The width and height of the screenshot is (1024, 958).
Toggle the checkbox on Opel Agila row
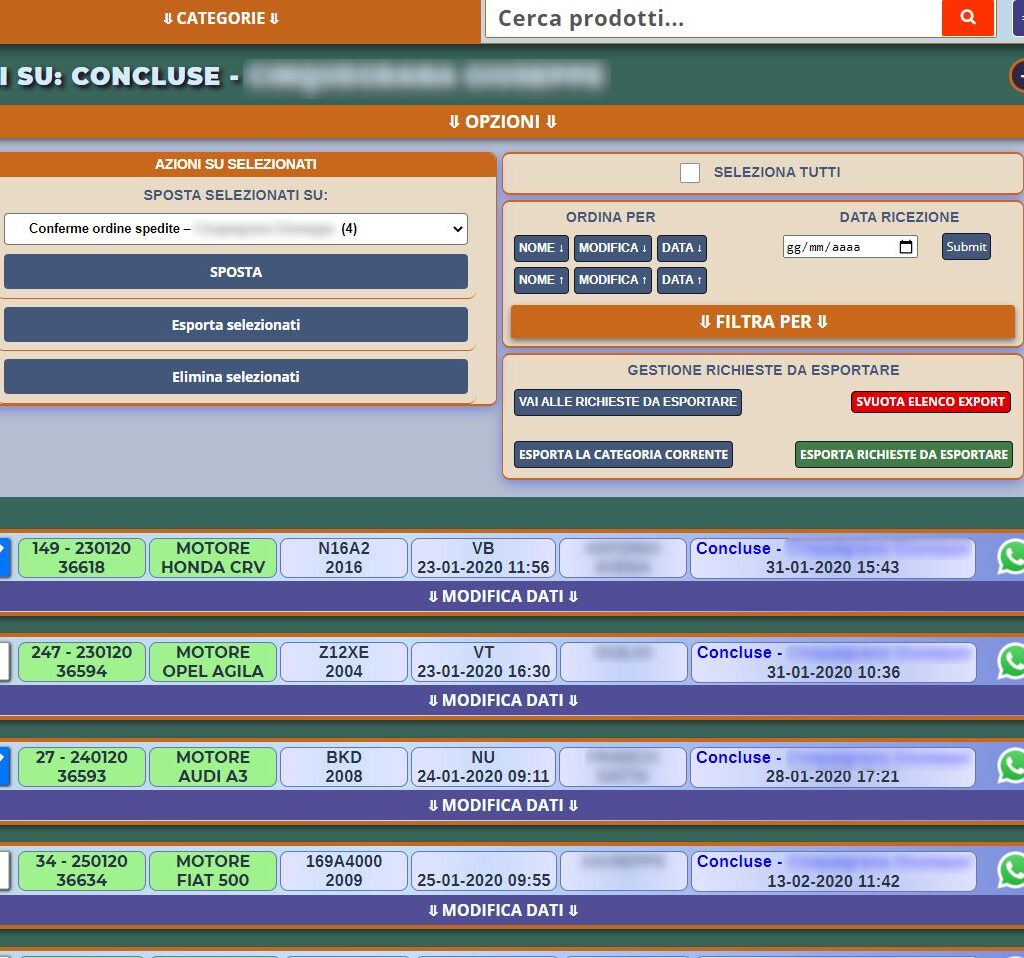click(3, 661)
